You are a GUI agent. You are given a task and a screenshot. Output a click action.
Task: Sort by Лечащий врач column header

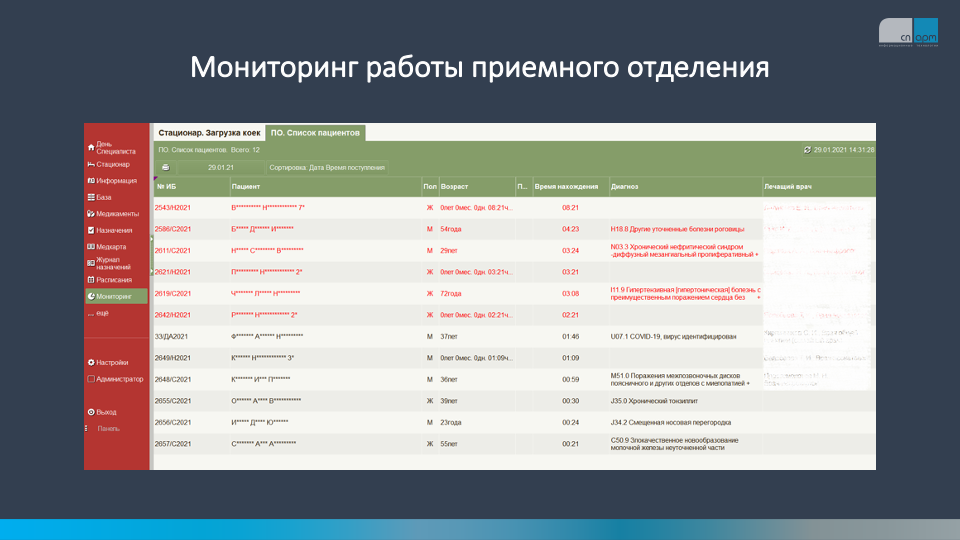coord(819,187)
